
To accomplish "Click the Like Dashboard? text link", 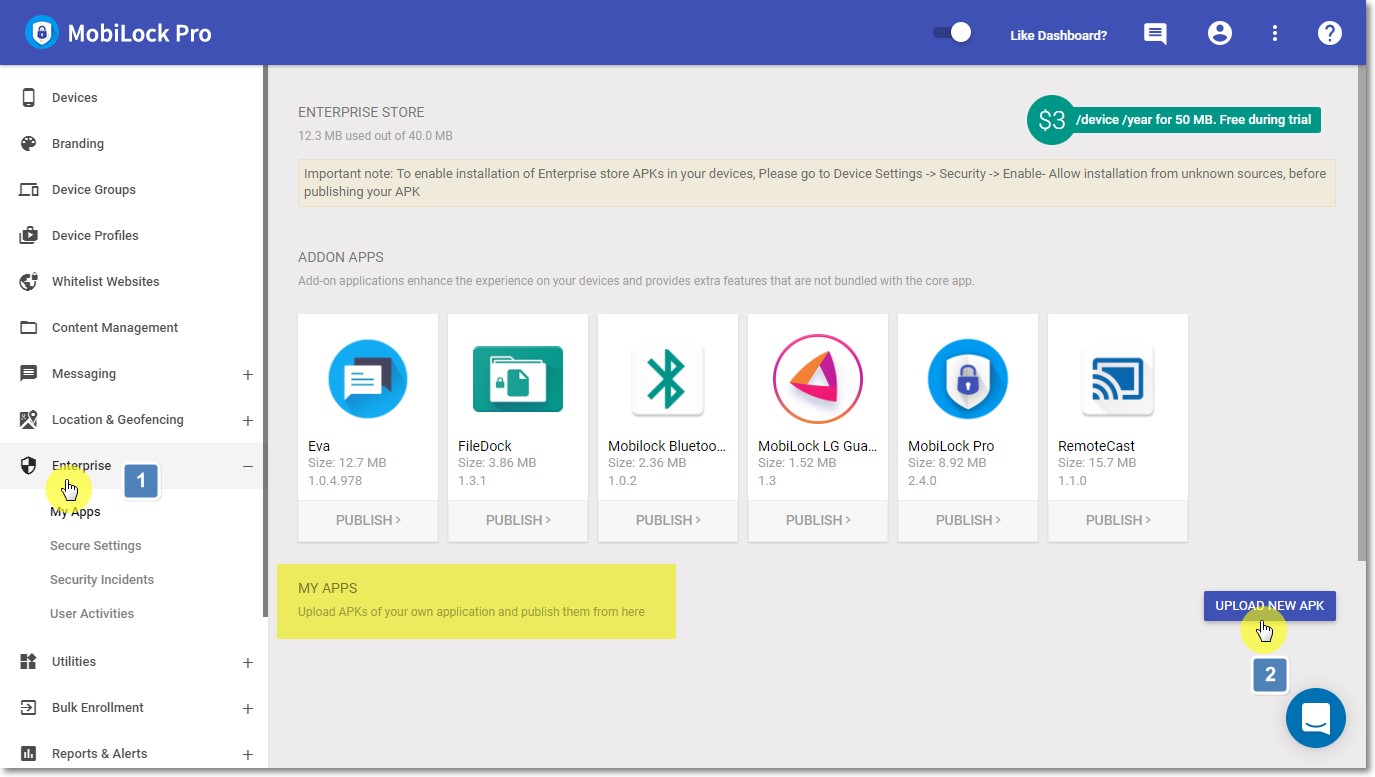I will coord(1058,35).
